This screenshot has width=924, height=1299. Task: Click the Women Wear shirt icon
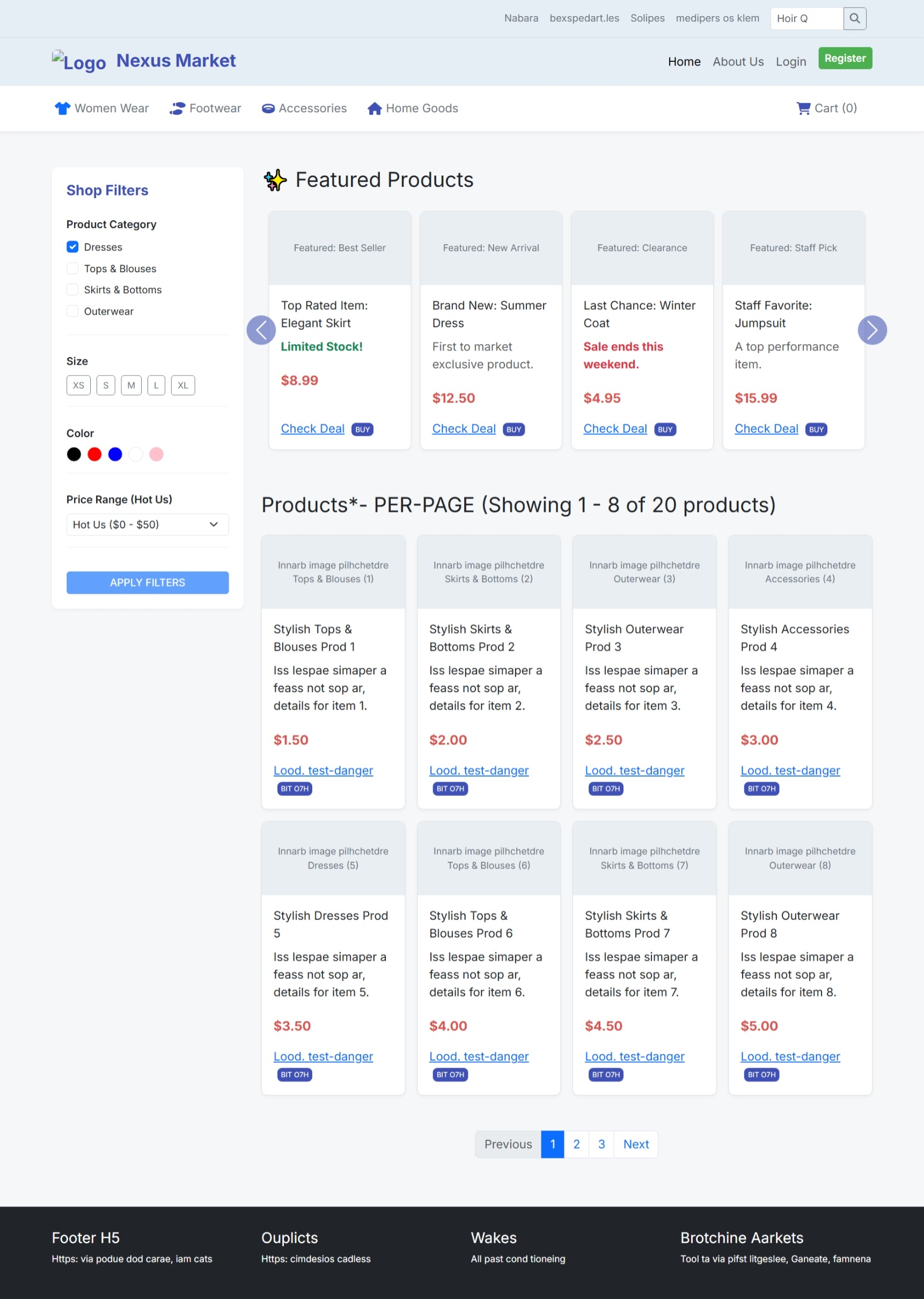click(62, 108)
